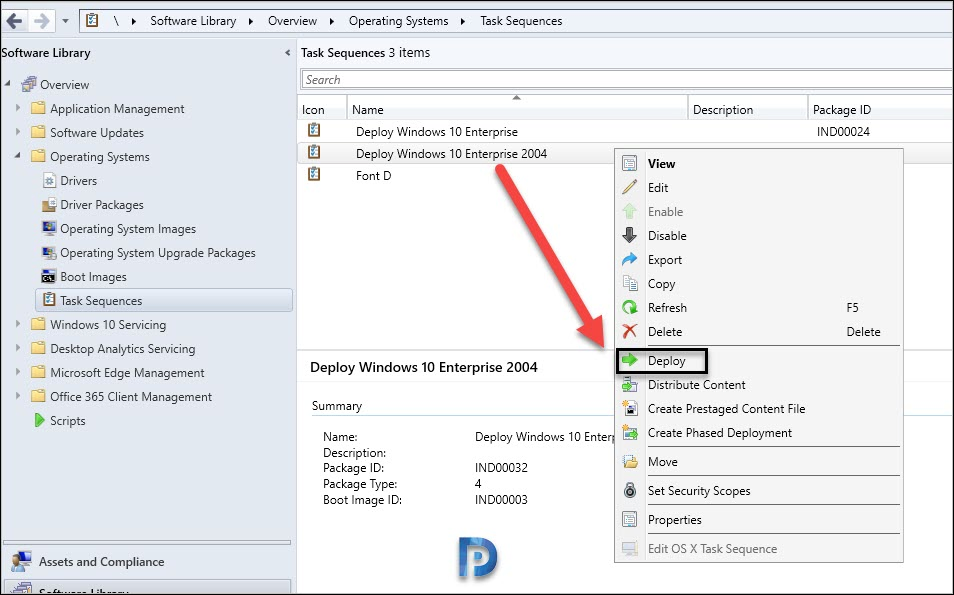
Task: Choose Deploy from the context menu
Action: [x=759, y=361]
